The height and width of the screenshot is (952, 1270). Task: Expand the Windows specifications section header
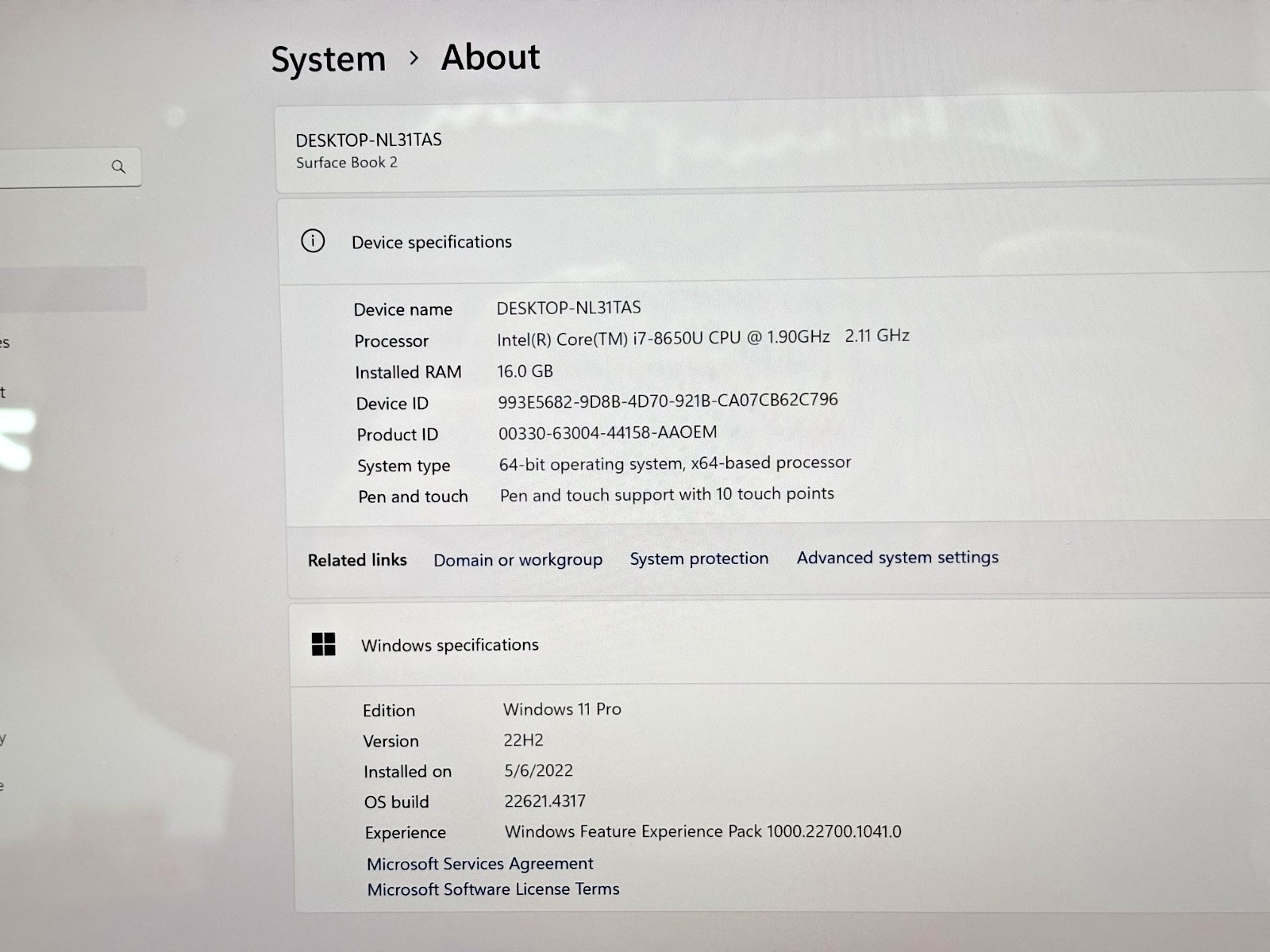point(779,644)
